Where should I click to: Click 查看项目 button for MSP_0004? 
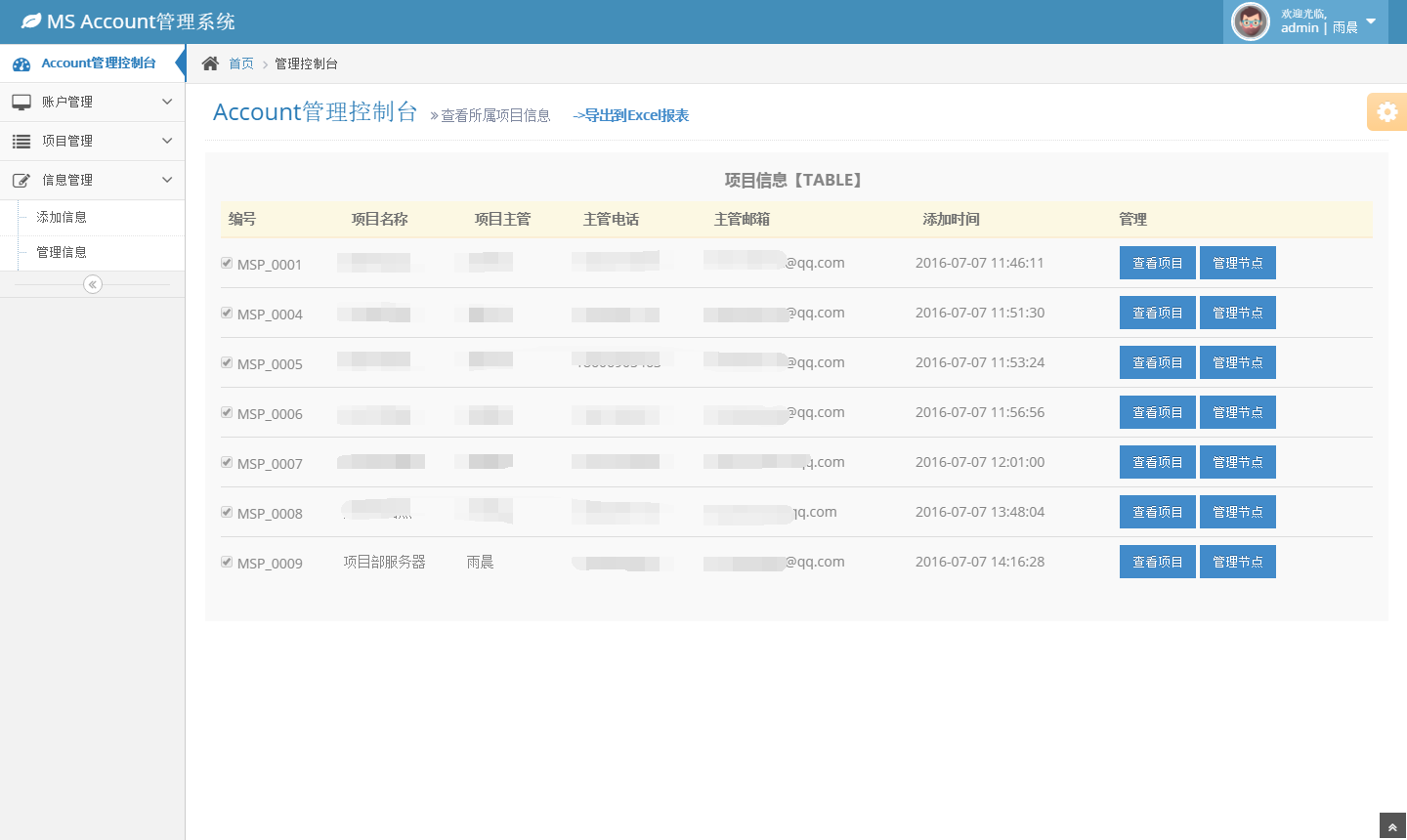tap(1157, 313)
